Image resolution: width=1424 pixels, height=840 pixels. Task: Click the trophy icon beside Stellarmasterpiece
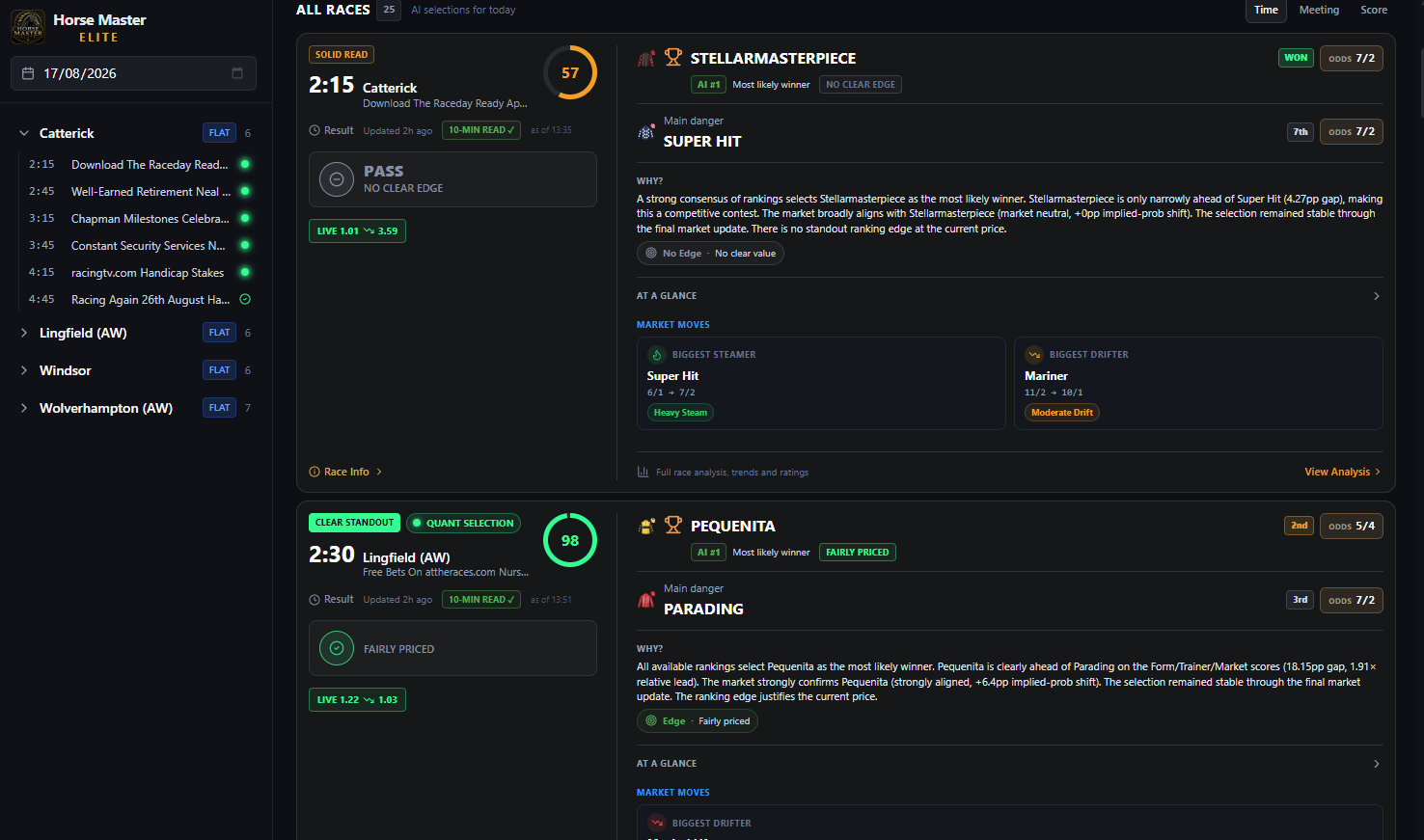[x=673, y=58]
